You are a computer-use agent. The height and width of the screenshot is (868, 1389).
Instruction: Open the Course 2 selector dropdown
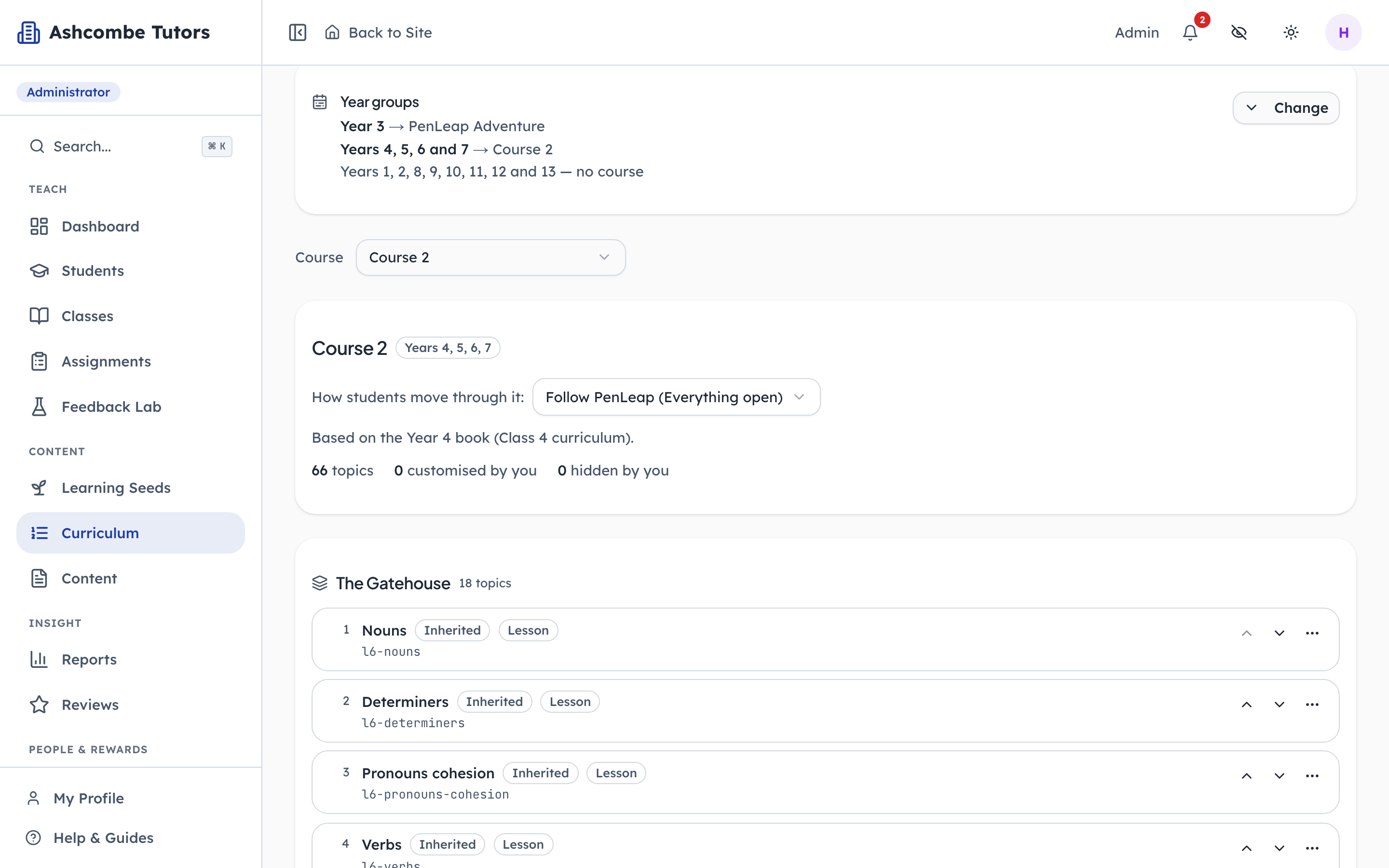(491, 257)
